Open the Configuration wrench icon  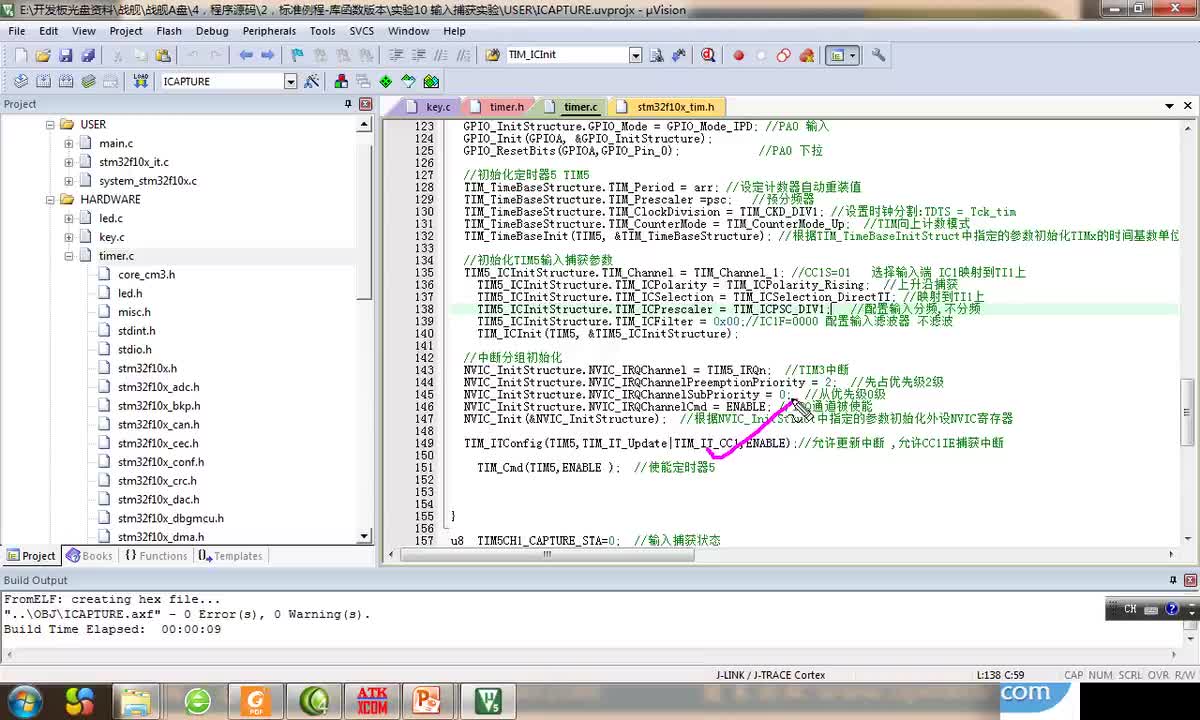tap(879, 55)
